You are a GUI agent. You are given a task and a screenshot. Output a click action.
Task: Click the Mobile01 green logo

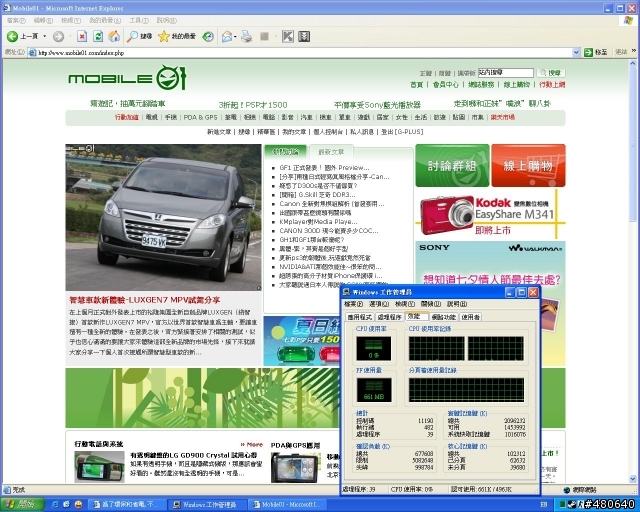pyautogui.click(x=127, y=78)
